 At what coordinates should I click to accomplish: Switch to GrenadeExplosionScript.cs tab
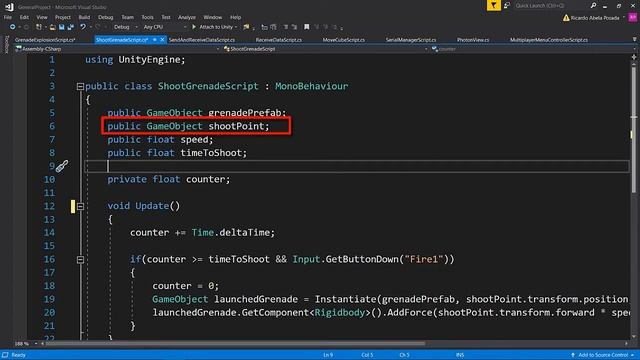45,40
